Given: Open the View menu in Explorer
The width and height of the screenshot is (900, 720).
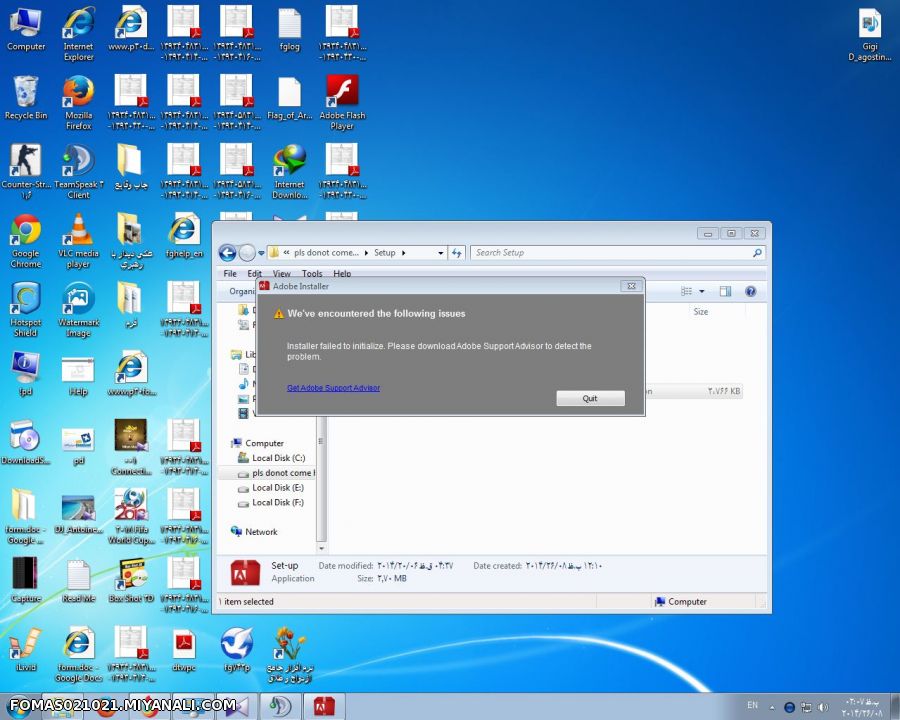Looking at the screenshot, I should 281,273.
